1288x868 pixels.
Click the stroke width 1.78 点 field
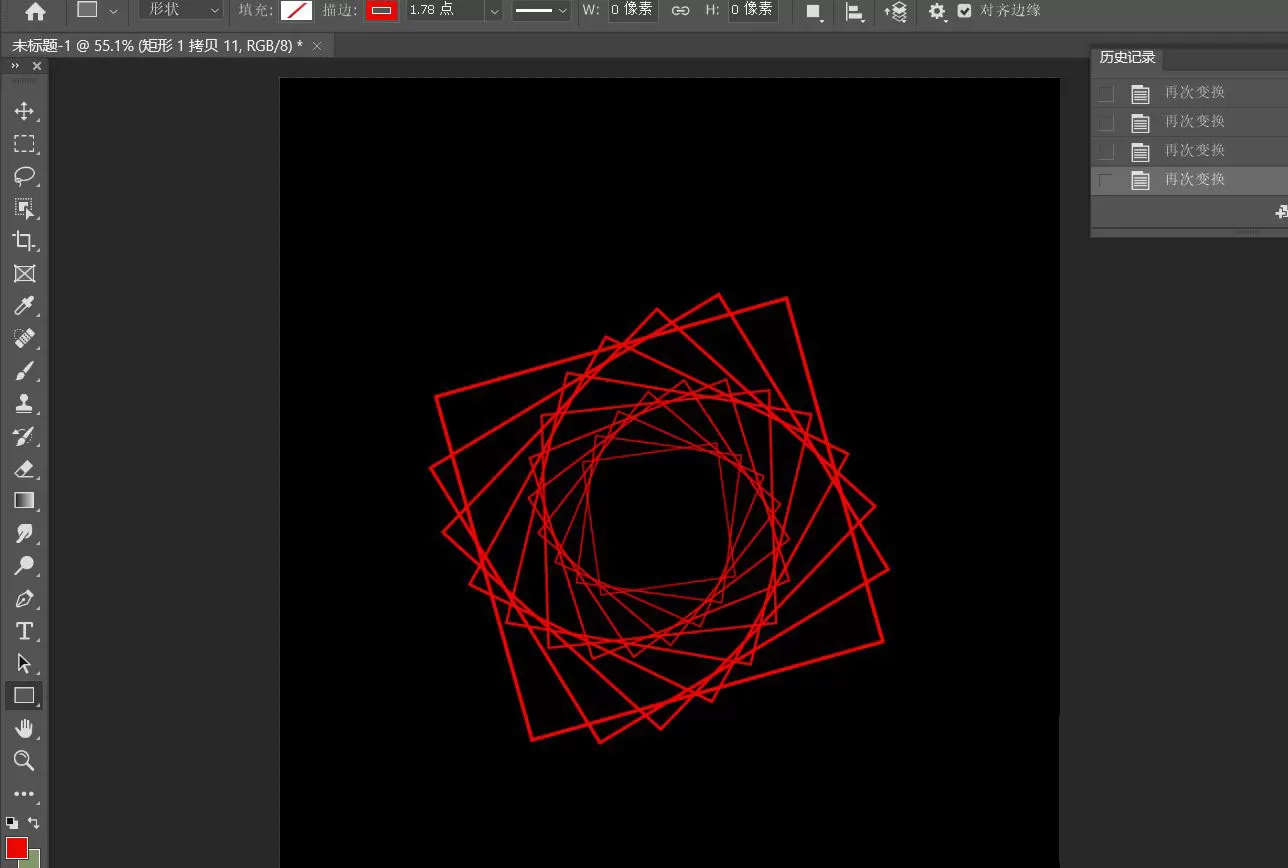pos(446,10)
